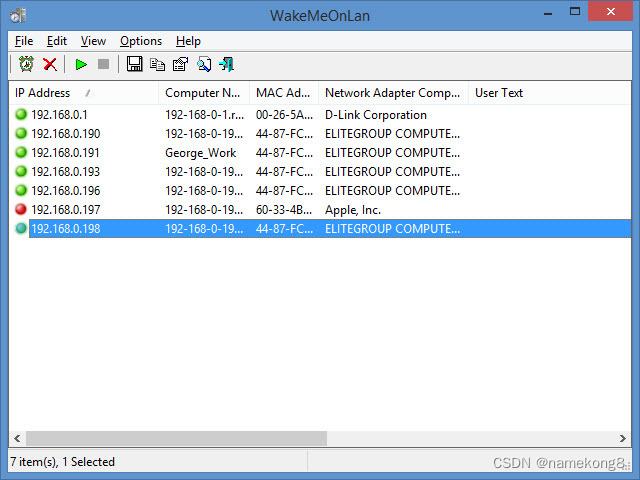This screenshot has width=640, height=480.
Task: Click the Apple, Inc. adapter cell
Action: pos(353,210)
